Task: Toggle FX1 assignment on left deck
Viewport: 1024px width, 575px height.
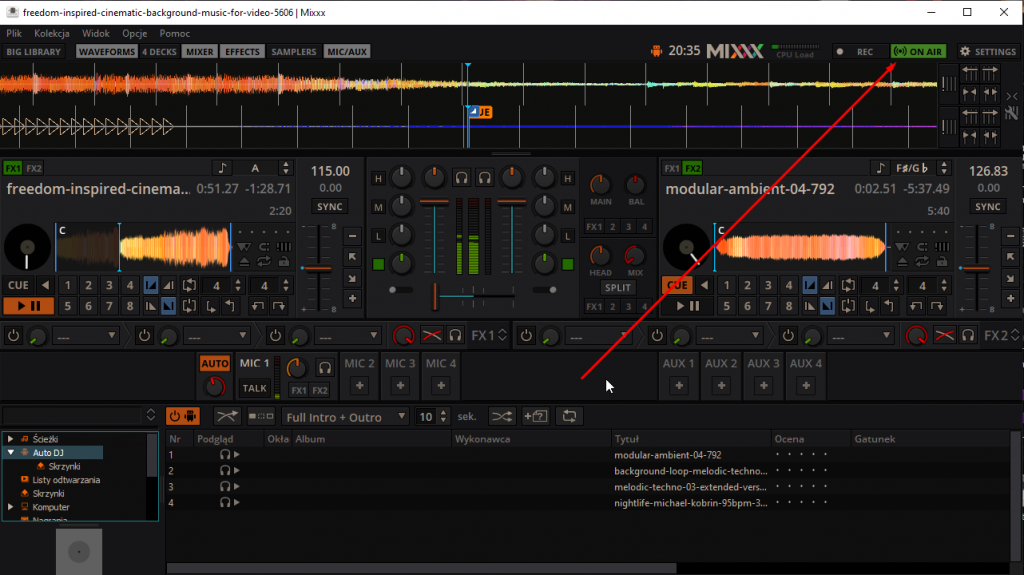Action: pyautogui.click(x=12, y=168)
